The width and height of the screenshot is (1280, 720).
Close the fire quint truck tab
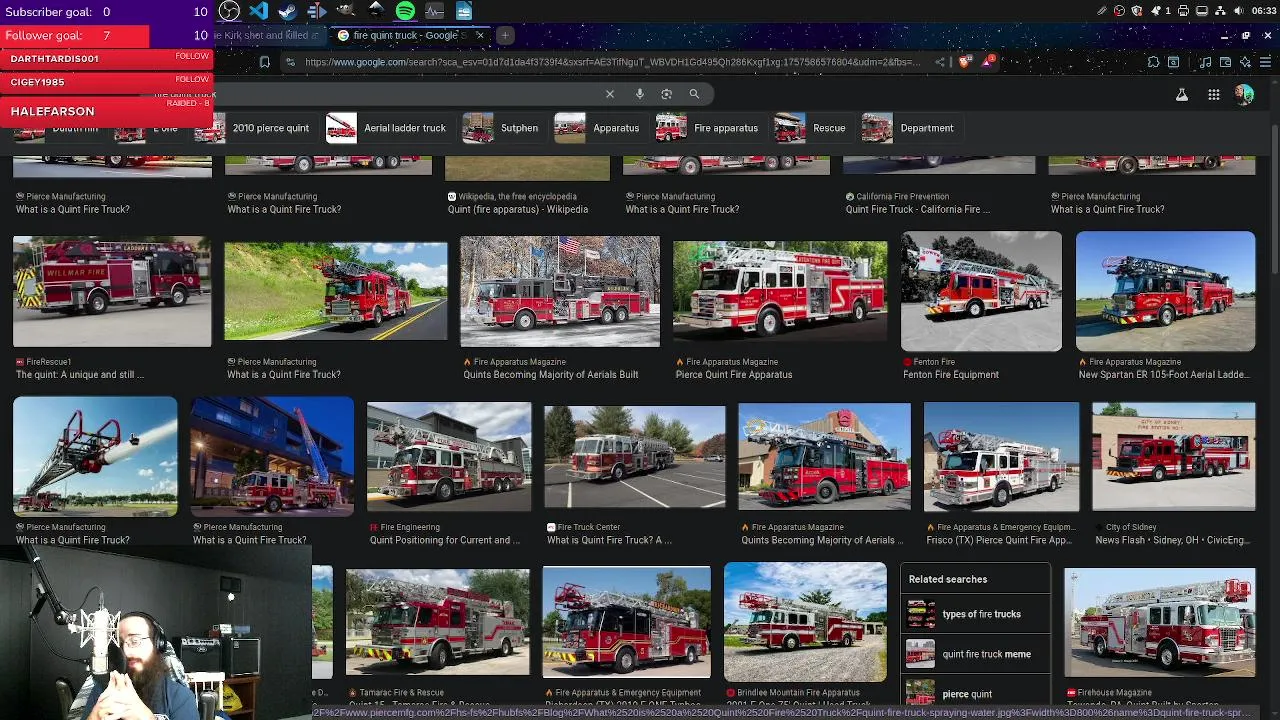tap(480, 36)
